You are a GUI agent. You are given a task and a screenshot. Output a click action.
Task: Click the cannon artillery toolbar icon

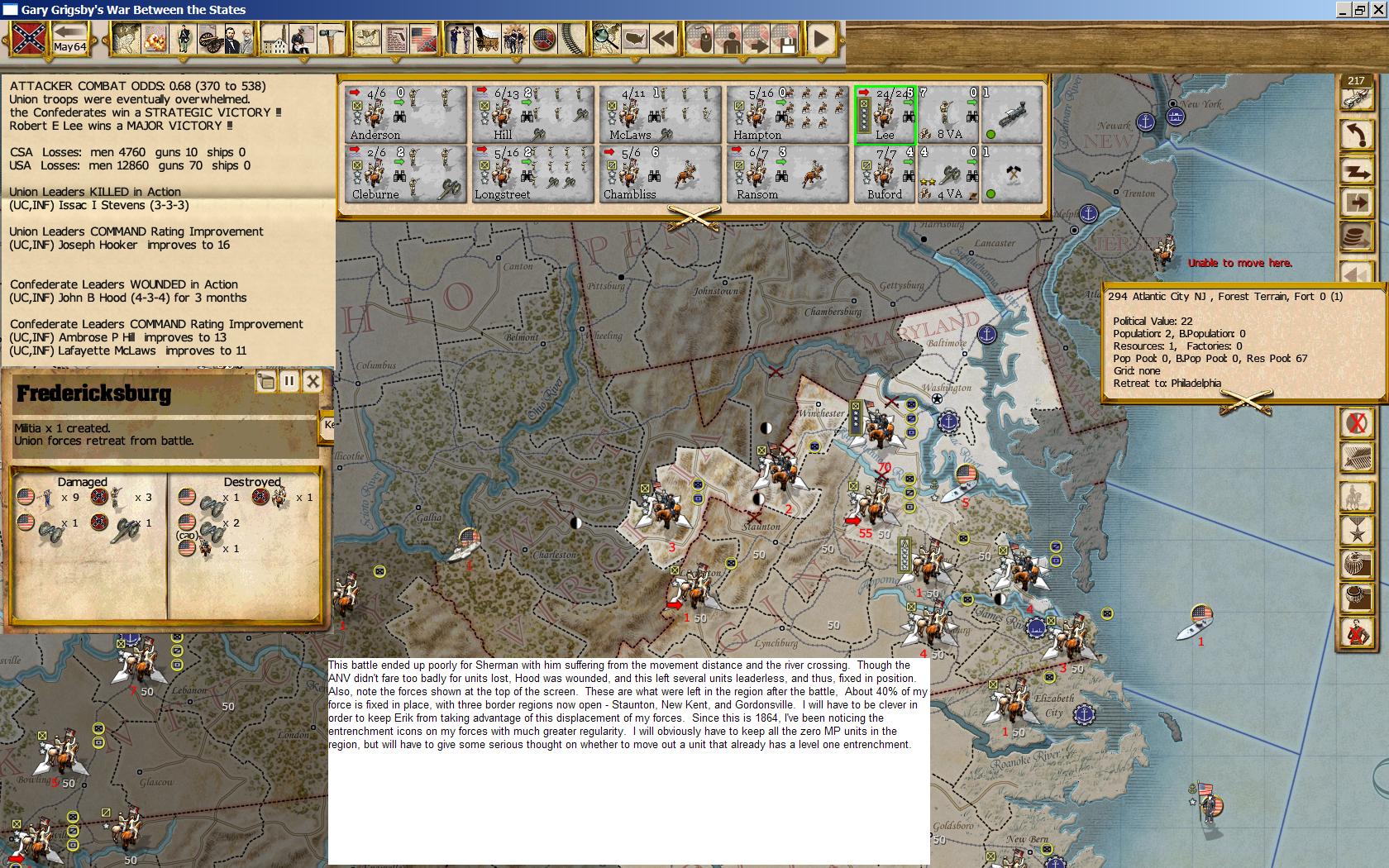coord(210,39)
